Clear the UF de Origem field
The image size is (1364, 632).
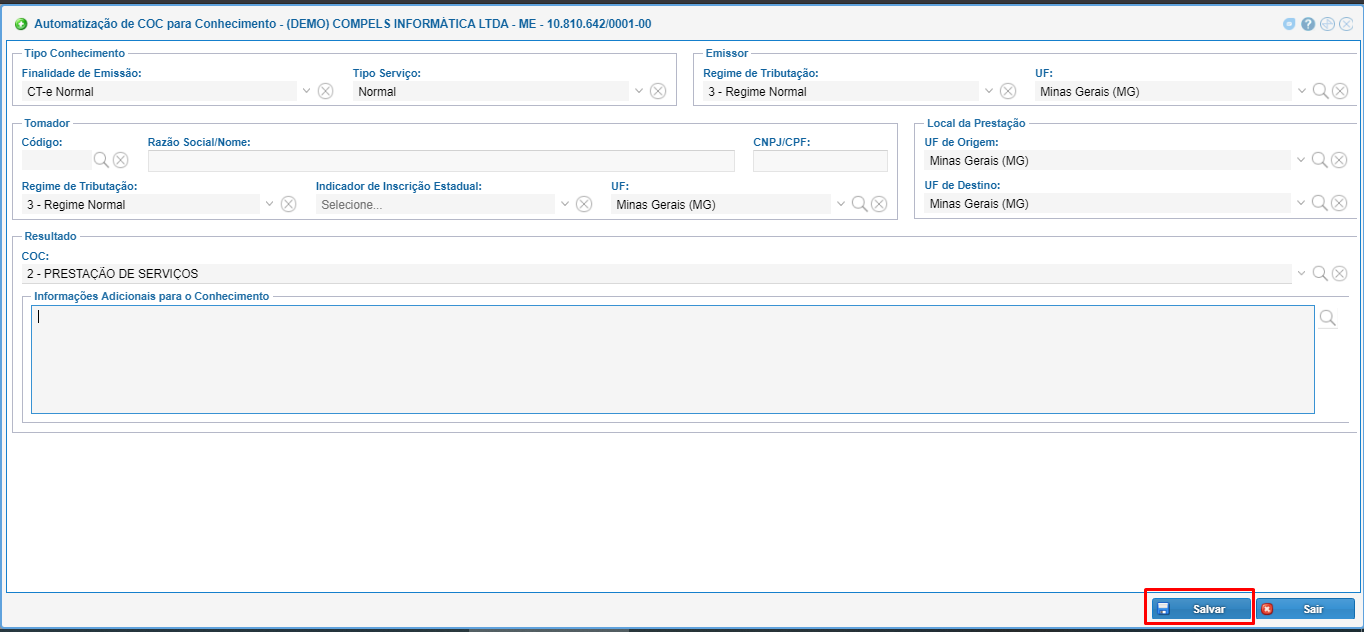pos(1339,160)
